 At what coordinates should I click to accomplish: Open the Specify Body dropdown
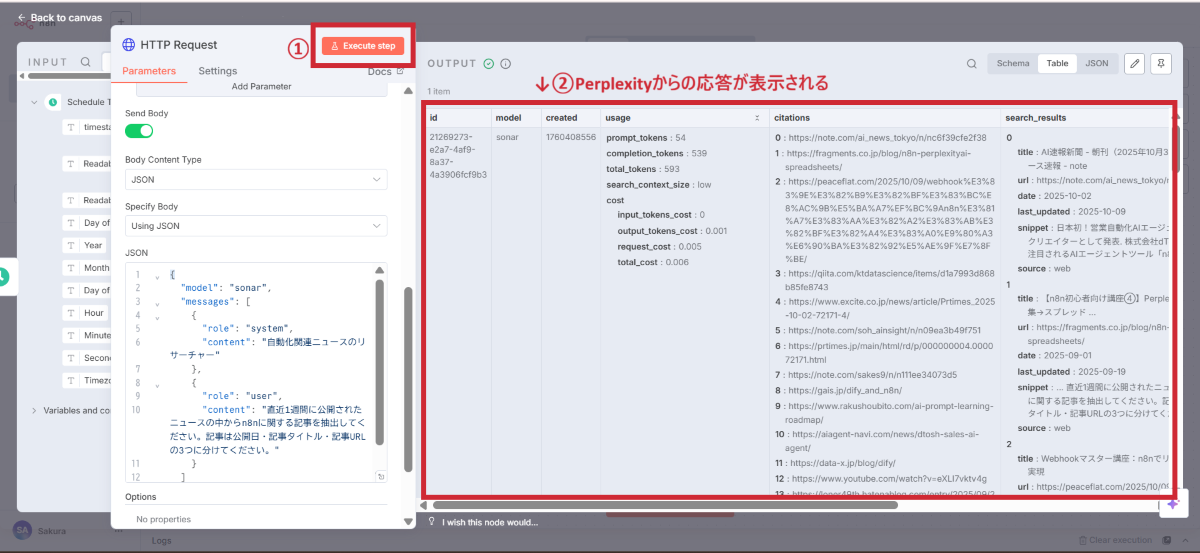tap(256, 226)
